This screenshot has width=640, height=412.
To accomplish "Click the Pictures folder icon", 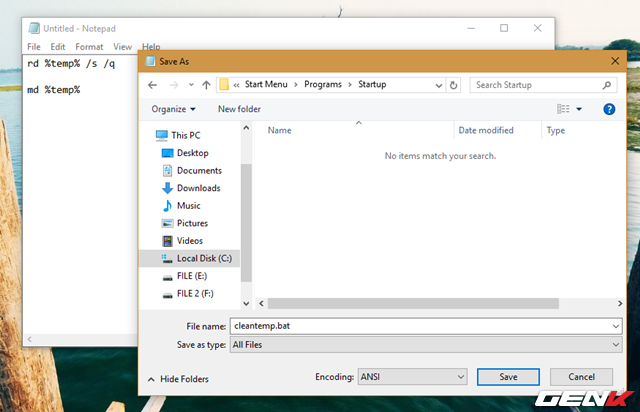I will 167,223.
